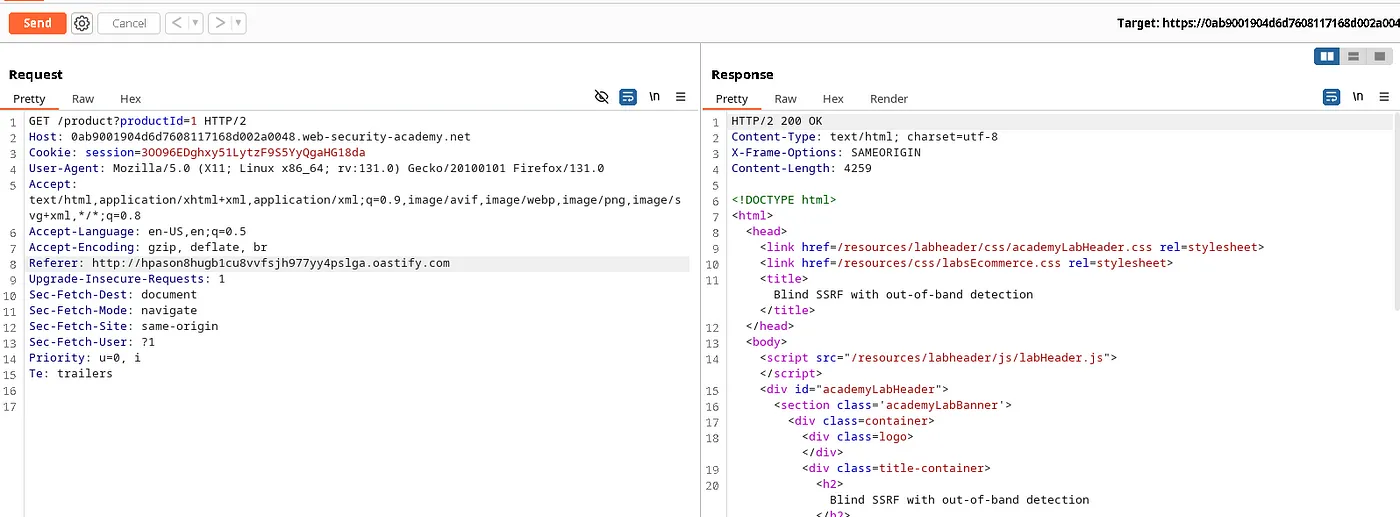This screenshot has width=1400, height=517.
Task: Click the Te: trailers line
Action: click(x=71, y=374)
